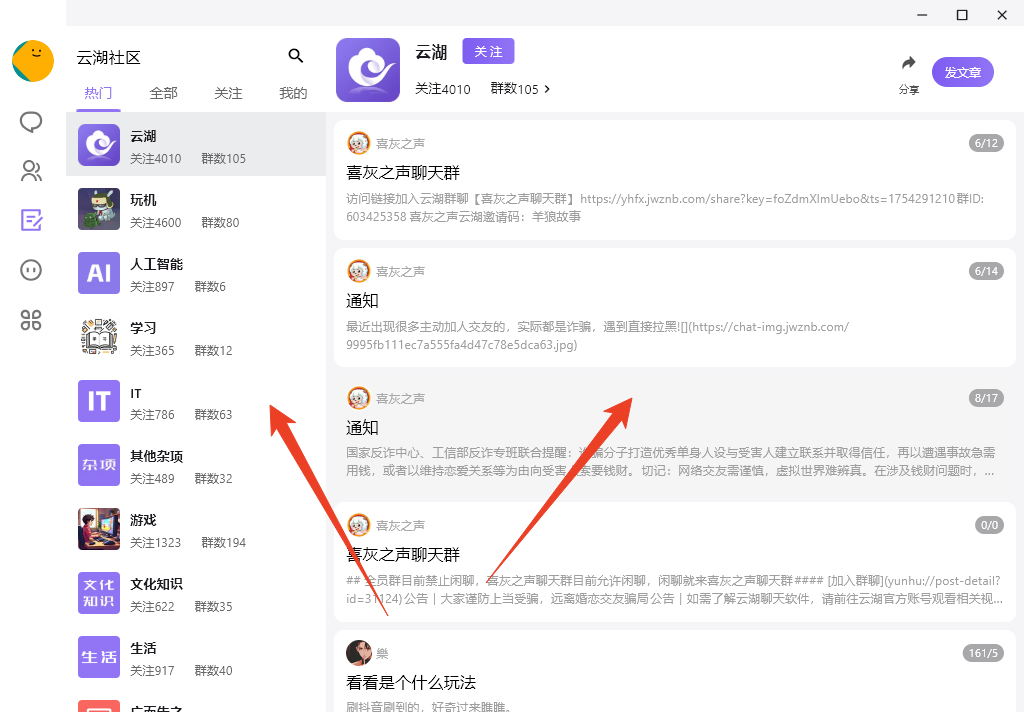This screenshot has height=712, width=1024.
Task: Click the 发文章 publish button
Action: tap(962, 72)
